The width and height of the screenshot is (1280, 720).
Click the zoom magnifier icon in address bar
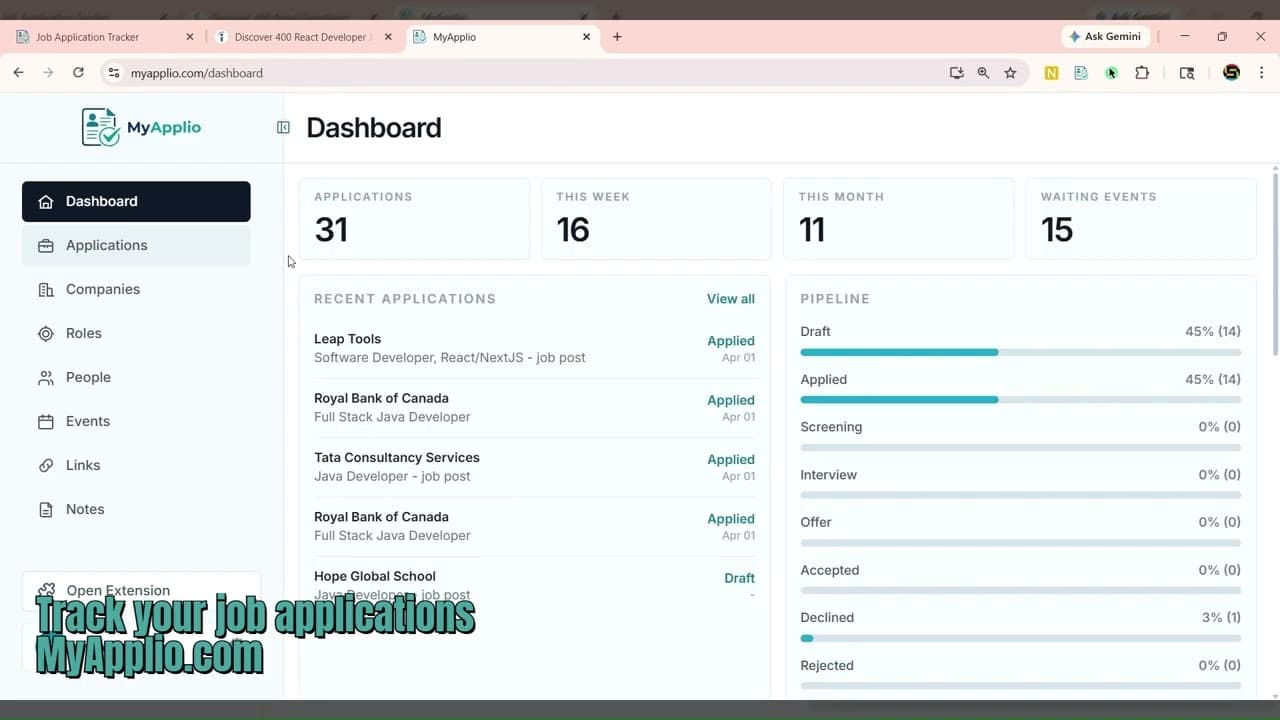tap(983, 73)
